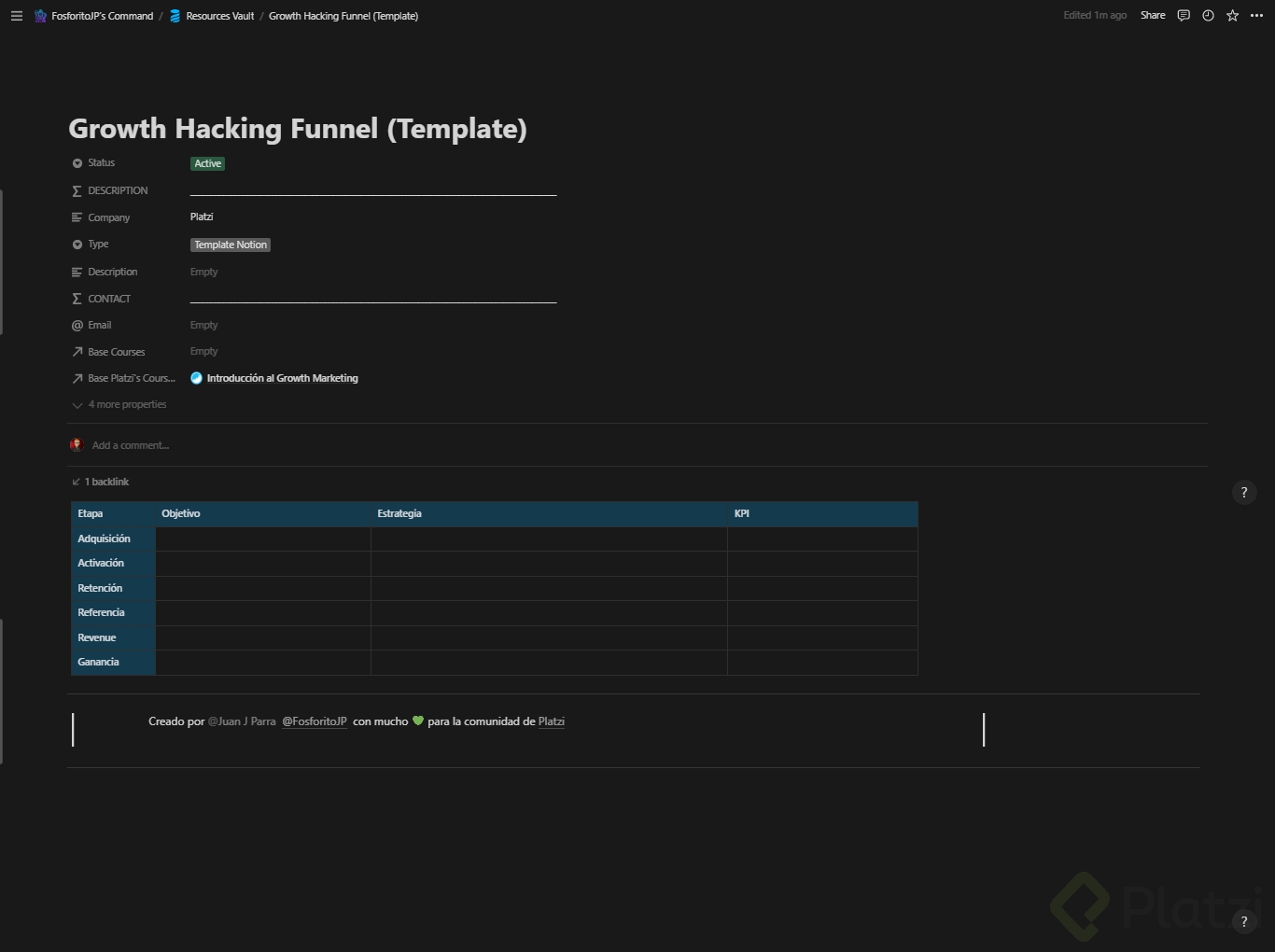Navigate to FosforitoJP's Command breadcrumb
Viewport: 1275px width, 952px height.
coord(103,16)
